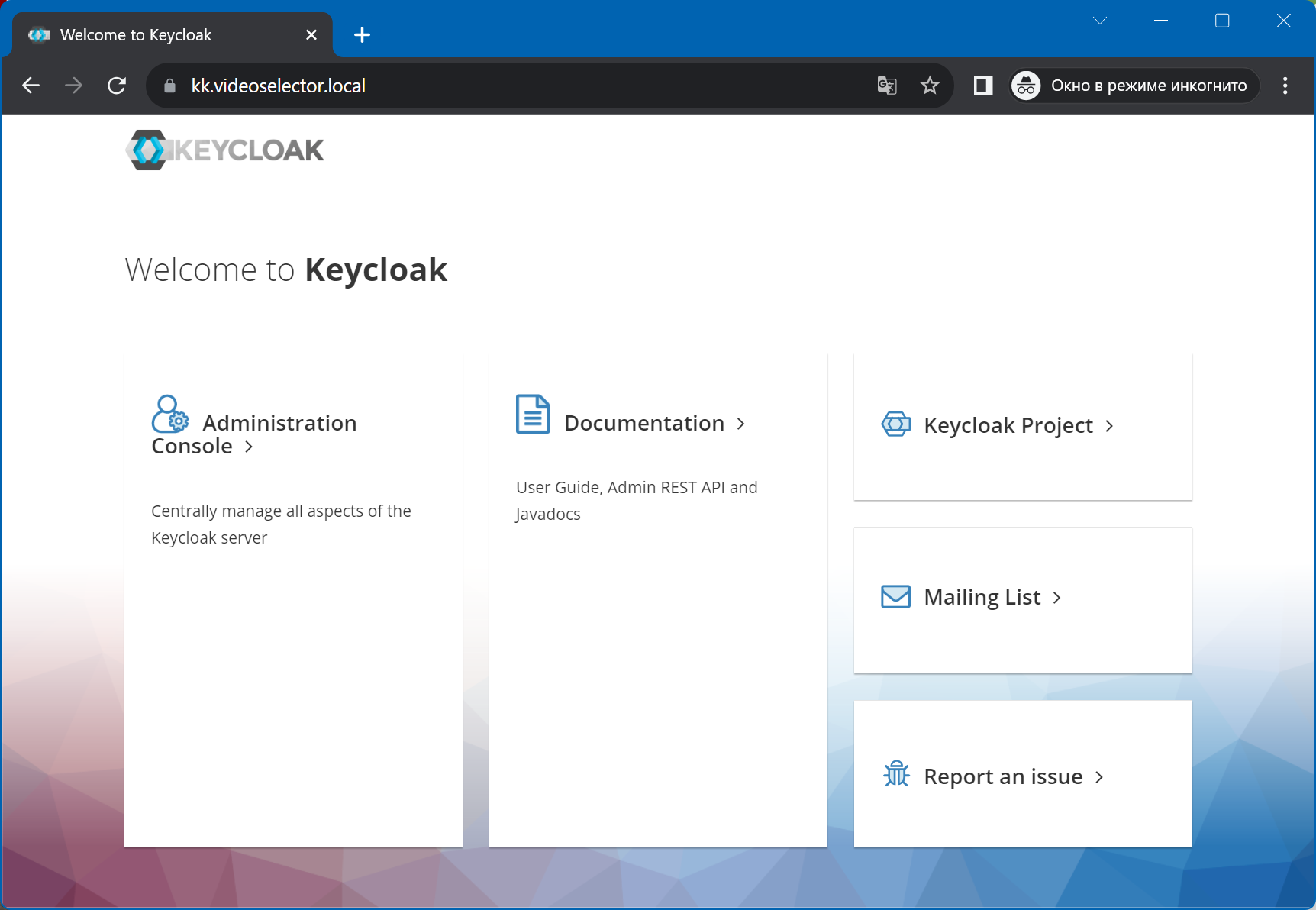Open the Documentation link

point(644,423)
